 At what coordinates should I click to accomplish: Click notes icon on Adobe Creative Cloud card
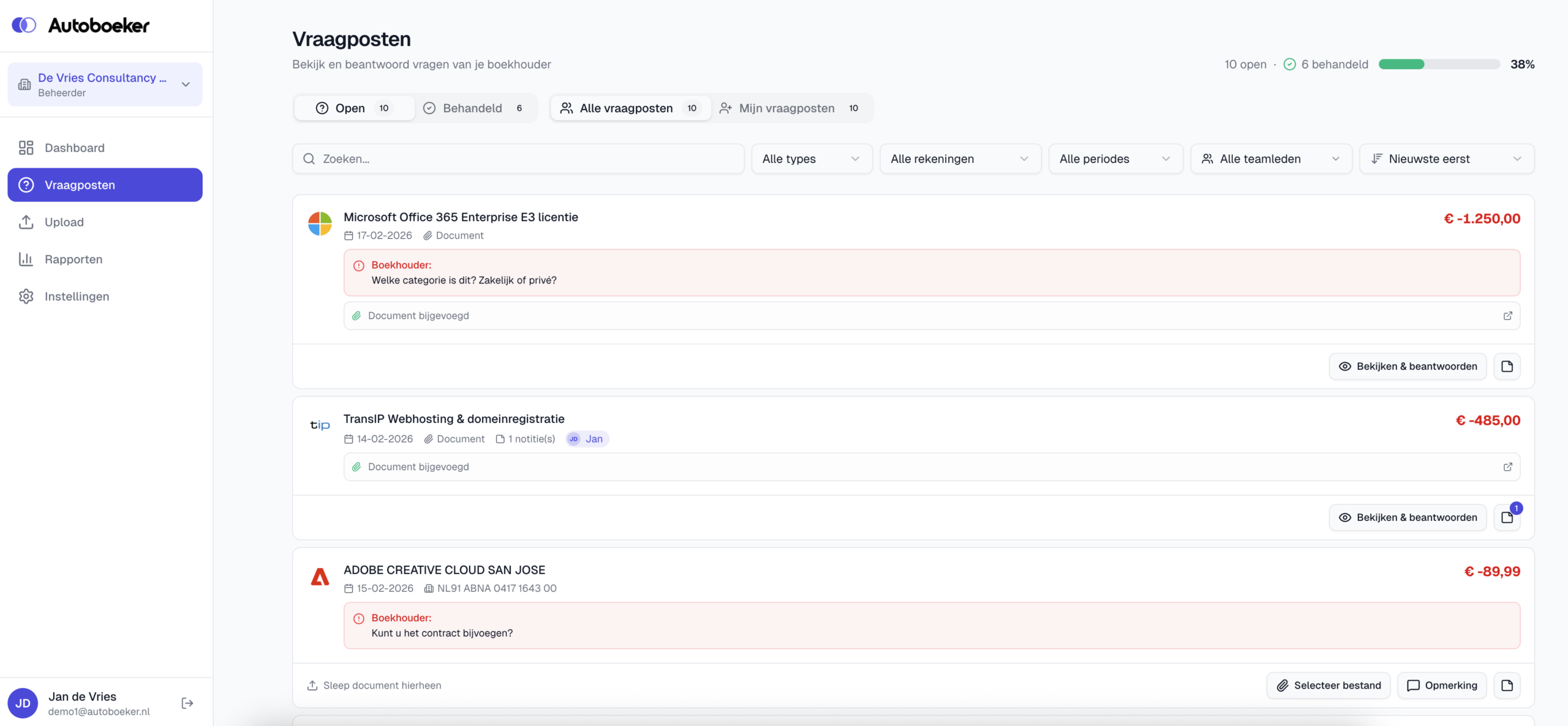[x=1507, y=685]
